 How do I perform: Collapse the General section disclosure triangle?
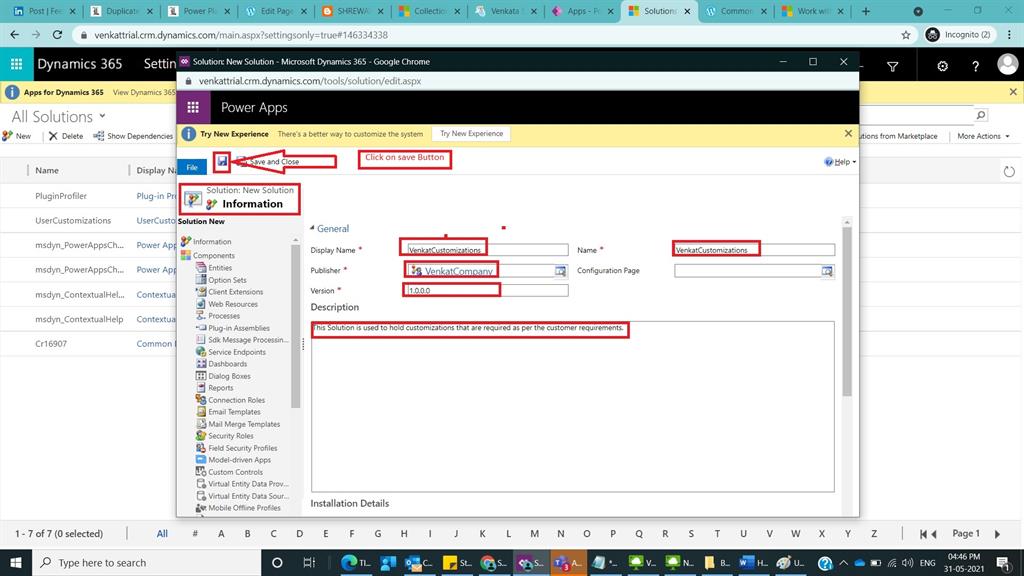tap(312, 228)
